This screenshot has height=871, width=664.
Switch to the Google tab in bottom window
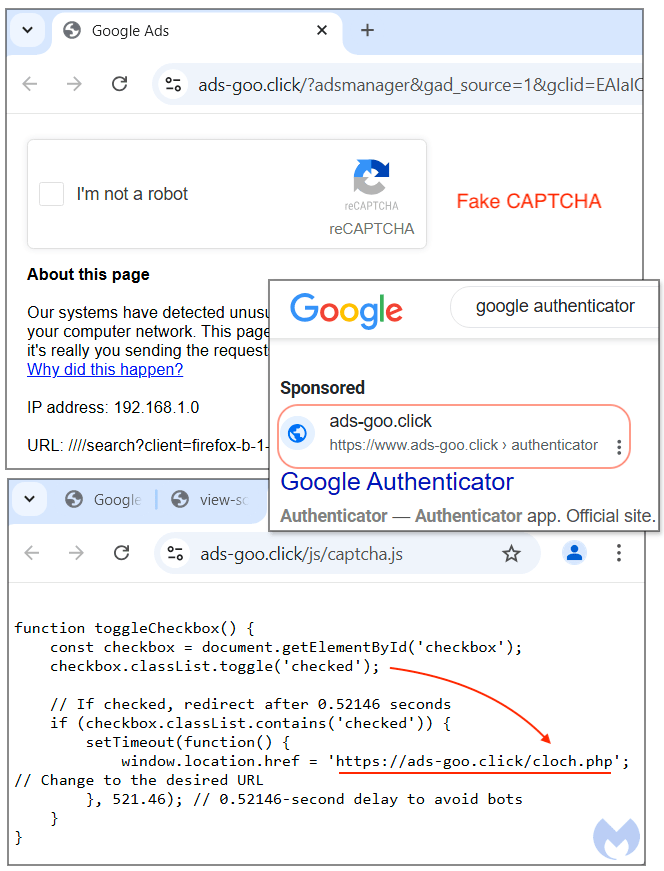point(104,500)
